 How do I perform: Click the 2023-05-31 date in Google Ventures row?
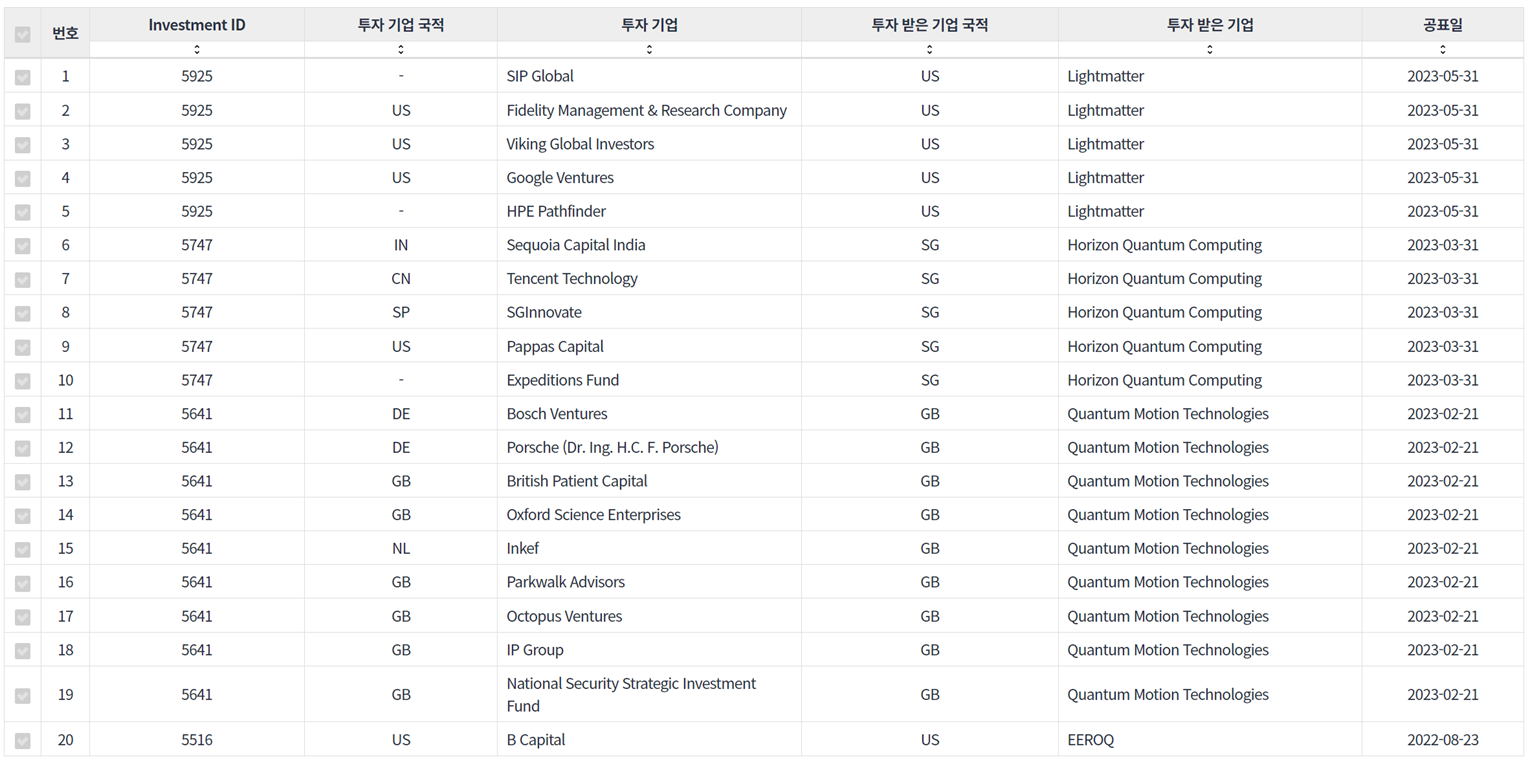(x=1442, y=177)
